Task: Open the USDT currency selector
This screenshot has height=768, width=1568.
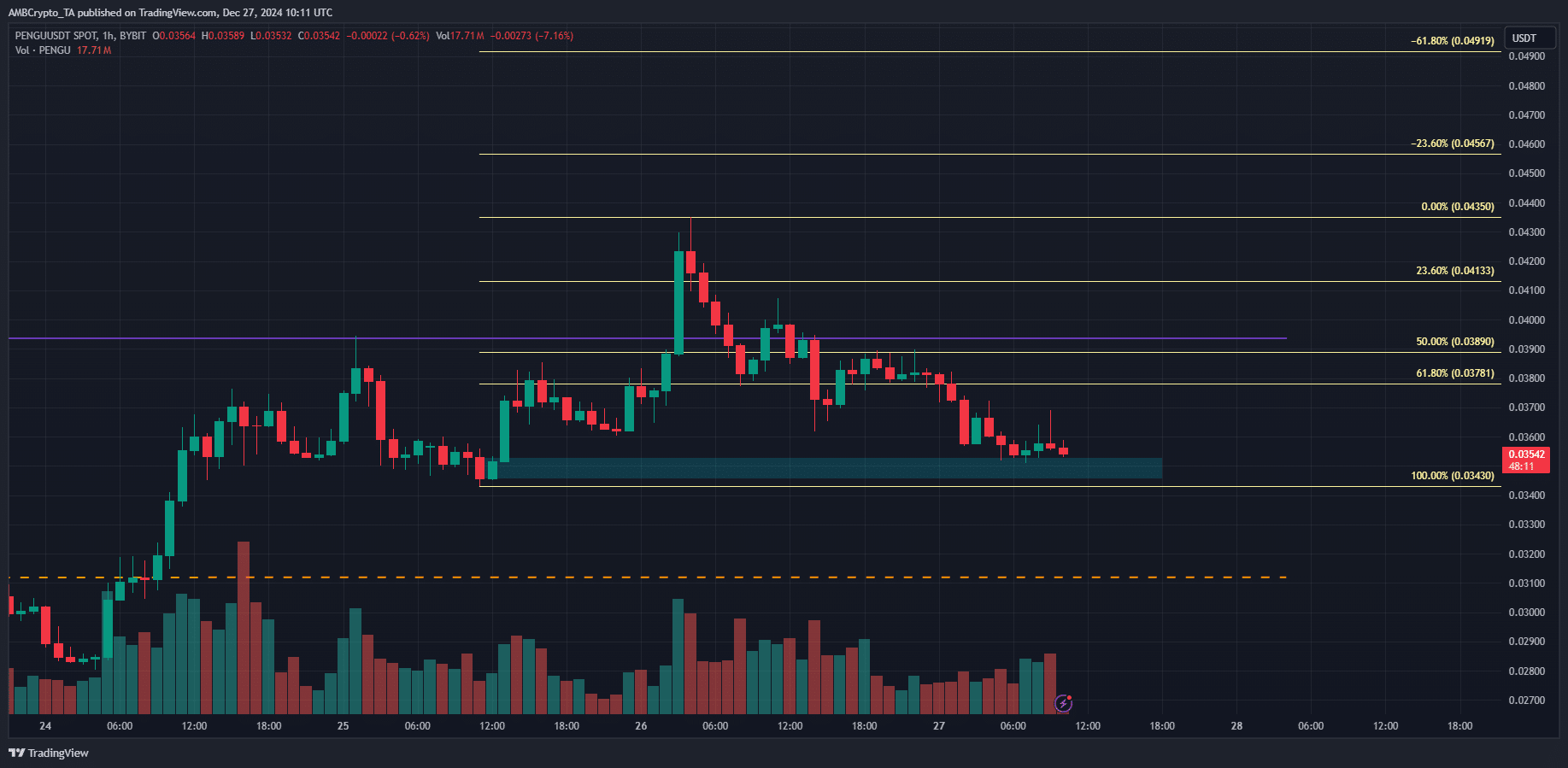Action: (x=1530, y=38)
